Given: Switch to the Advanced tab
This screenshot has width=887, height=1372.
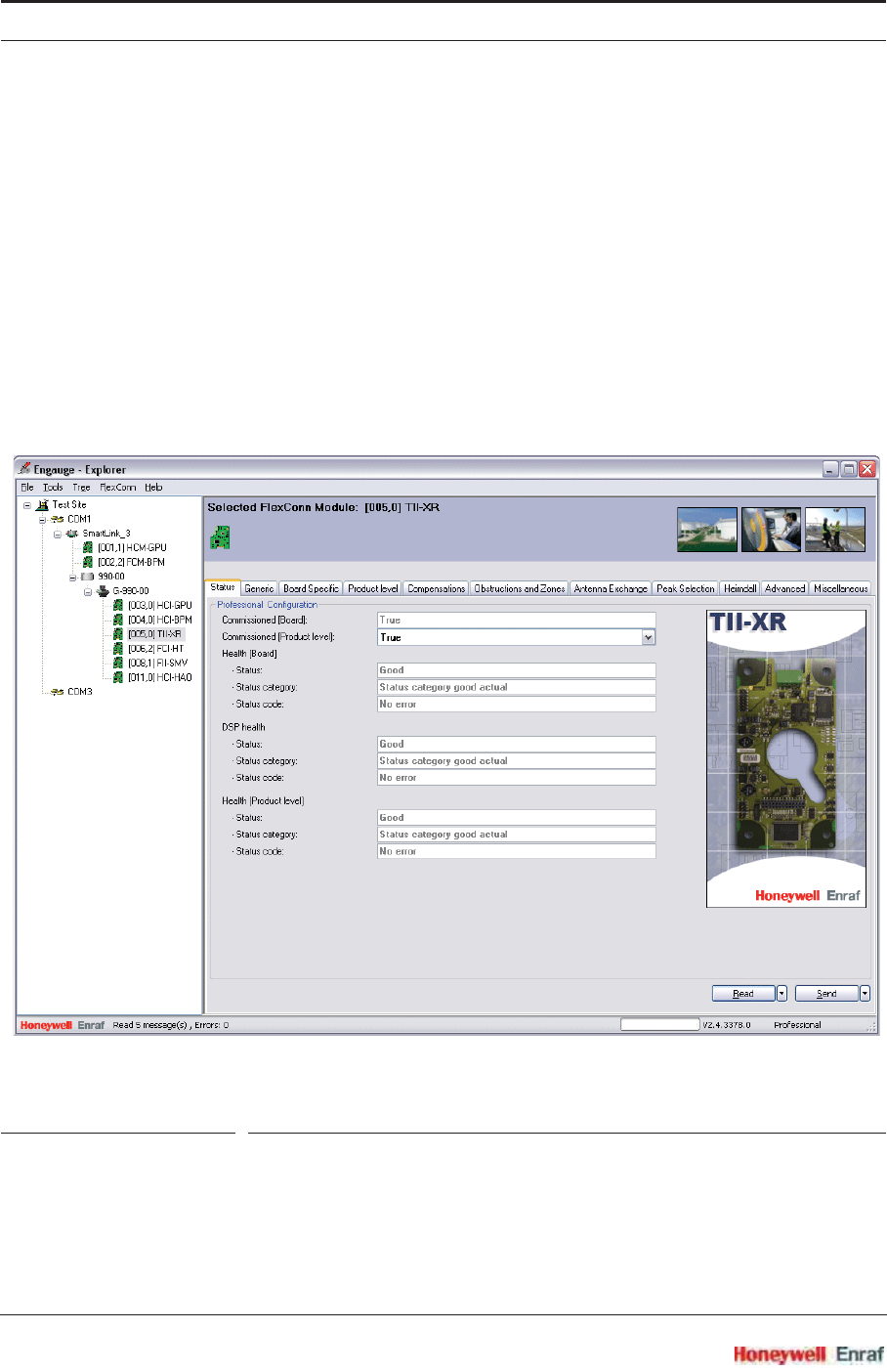Looking at the screenshot, I should 784,588.
